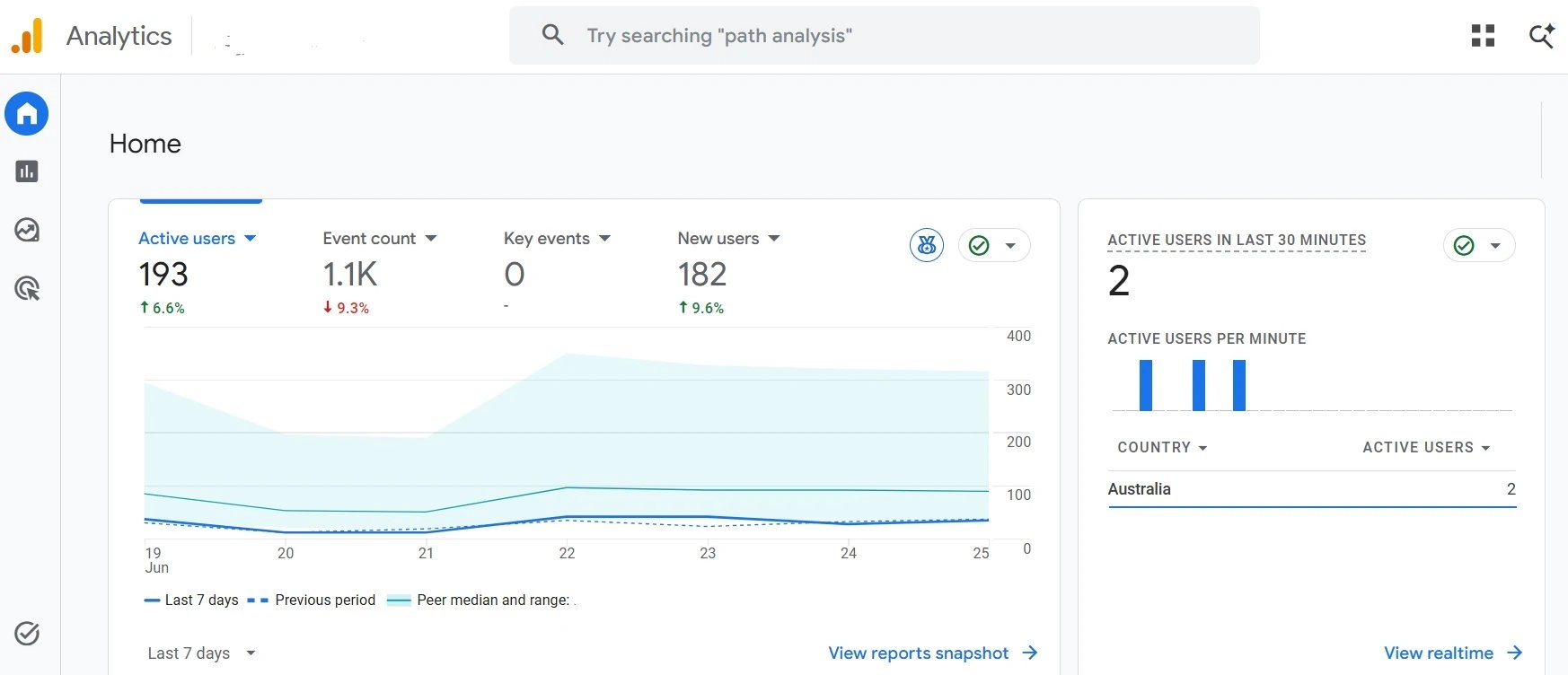Click the 1.1K event count value
The height and width of the screenshot is (675, 1568).
tap(350, 274)
